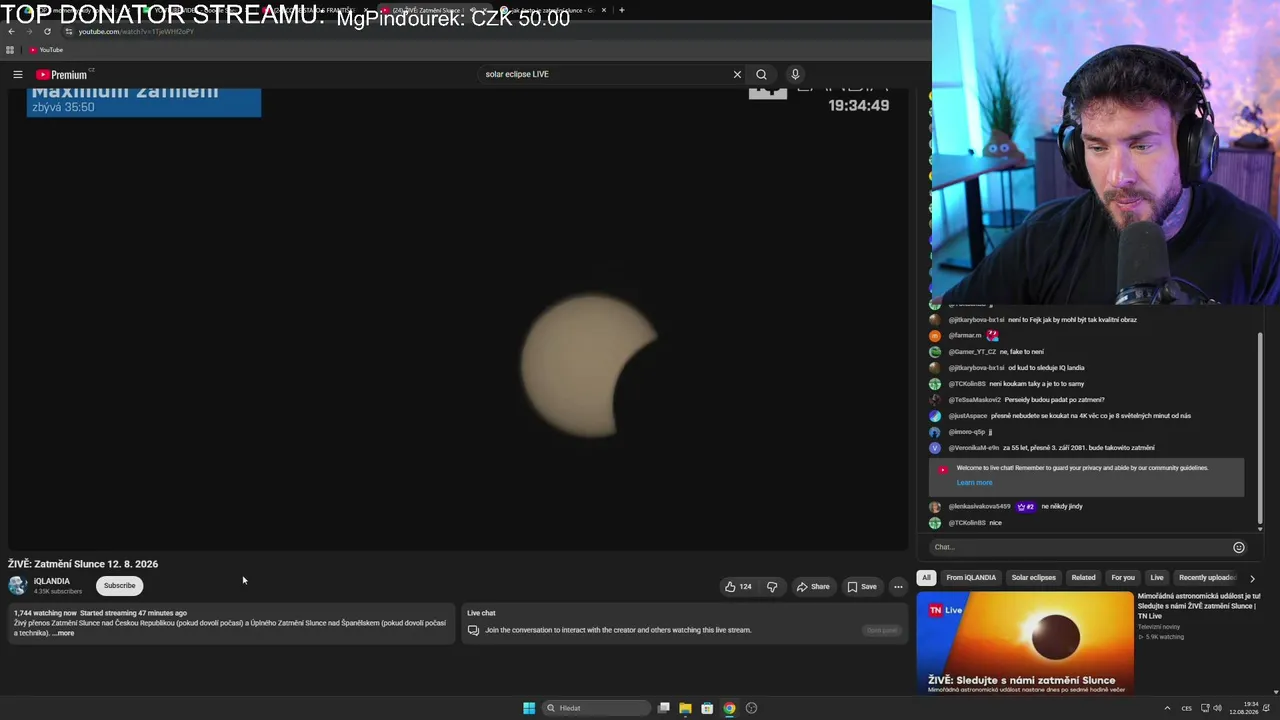Image resolution: width=1280 pixels, height=720 pixels.
Task: Open the clock showing 19:34
Action: [1244, 708]
